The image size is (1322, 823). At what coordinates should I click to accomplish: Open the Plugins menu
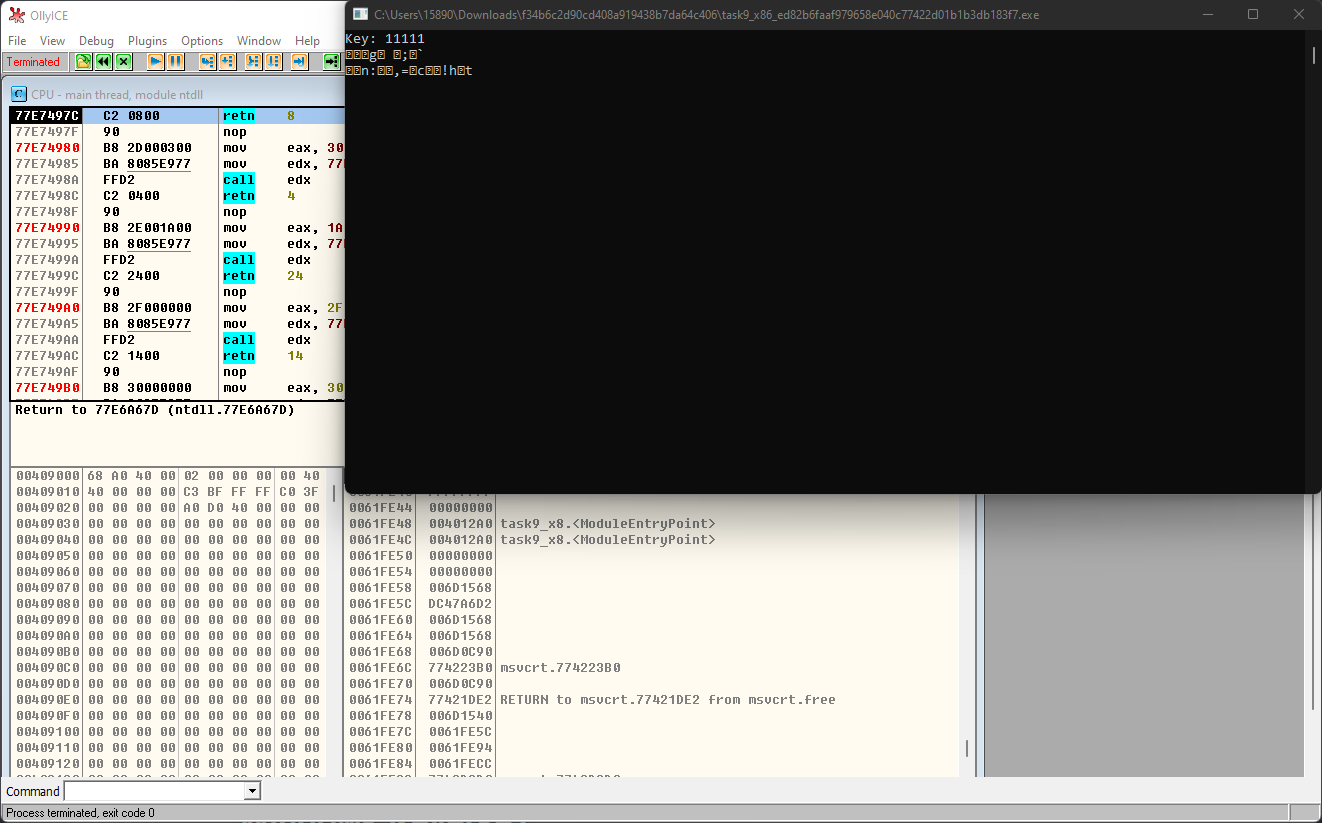[148, 41]
